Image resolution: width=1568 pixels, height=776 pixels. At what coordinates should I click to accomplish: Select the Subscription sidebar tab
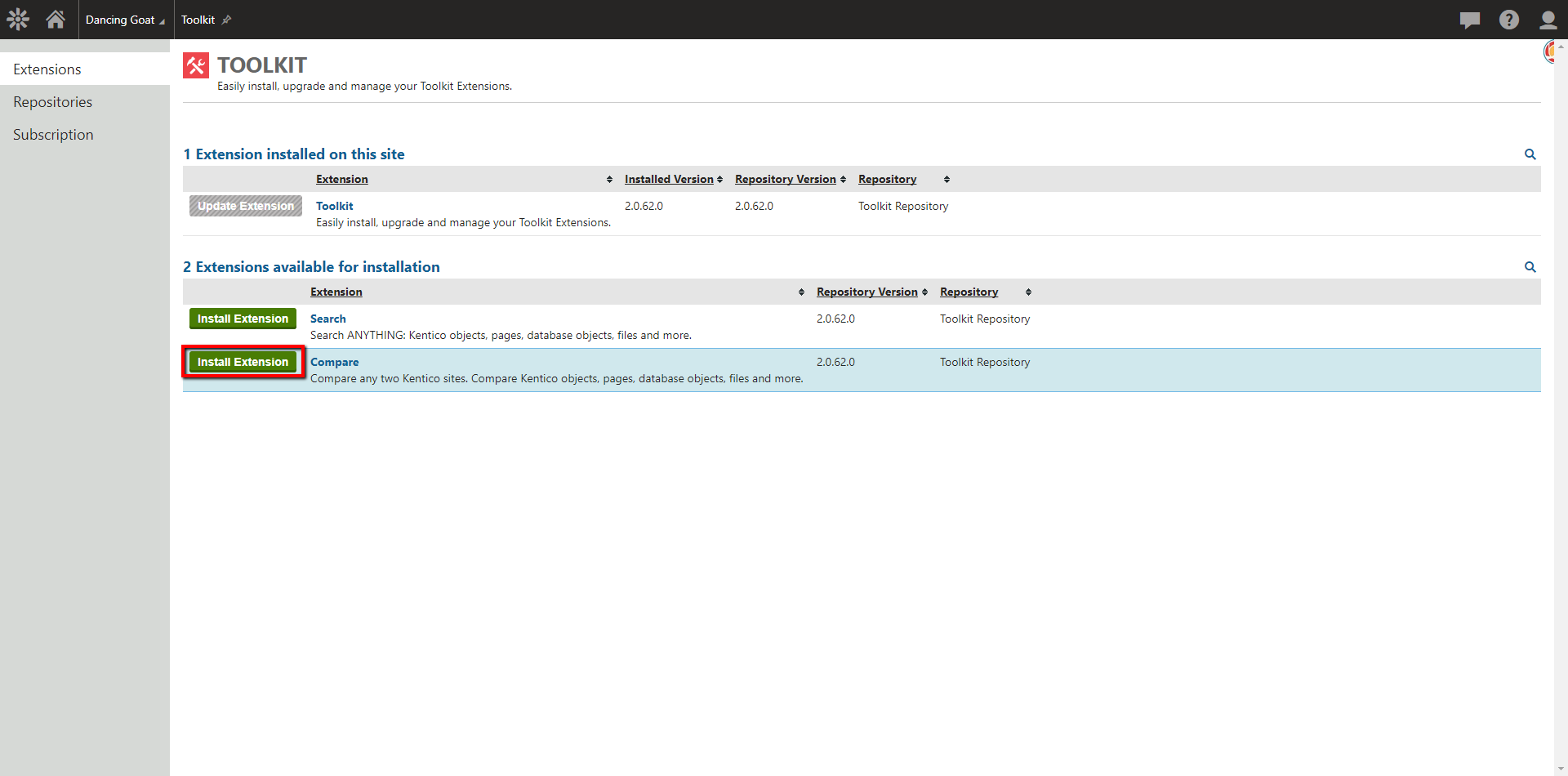pyautogui.click(x=85, y=135)
